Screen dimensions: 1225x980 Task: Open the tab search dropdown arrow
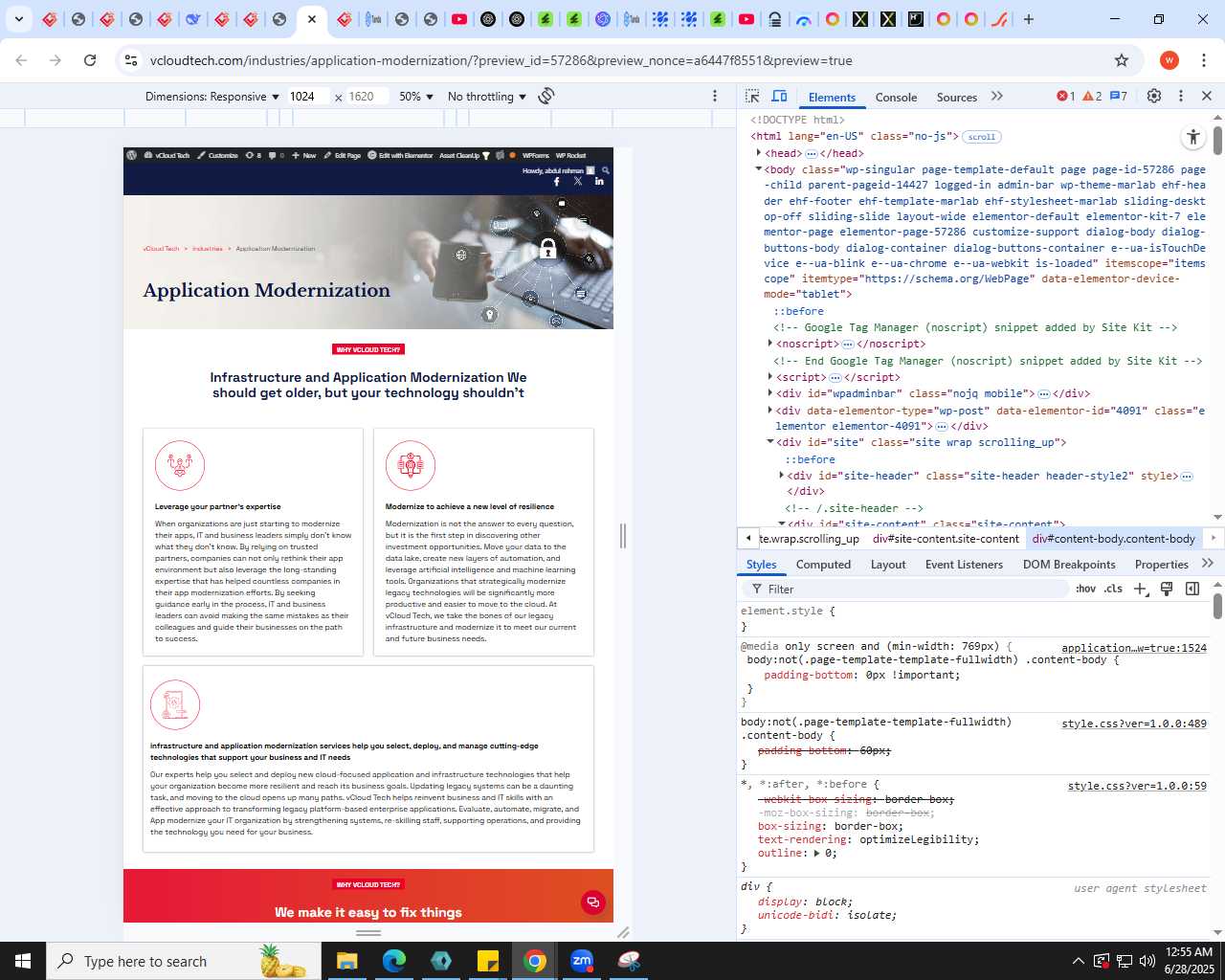pos(18,19)
